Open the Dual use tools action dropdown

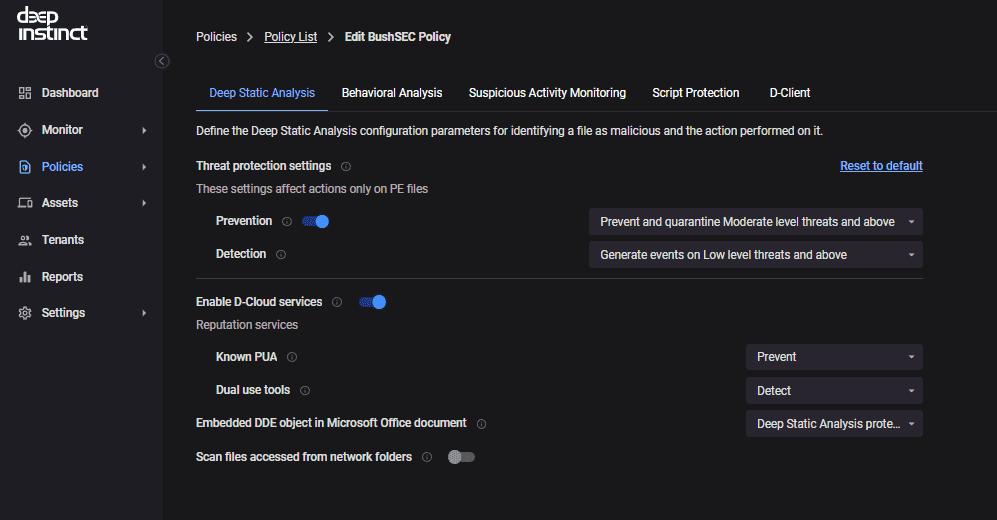click(834, 391)
